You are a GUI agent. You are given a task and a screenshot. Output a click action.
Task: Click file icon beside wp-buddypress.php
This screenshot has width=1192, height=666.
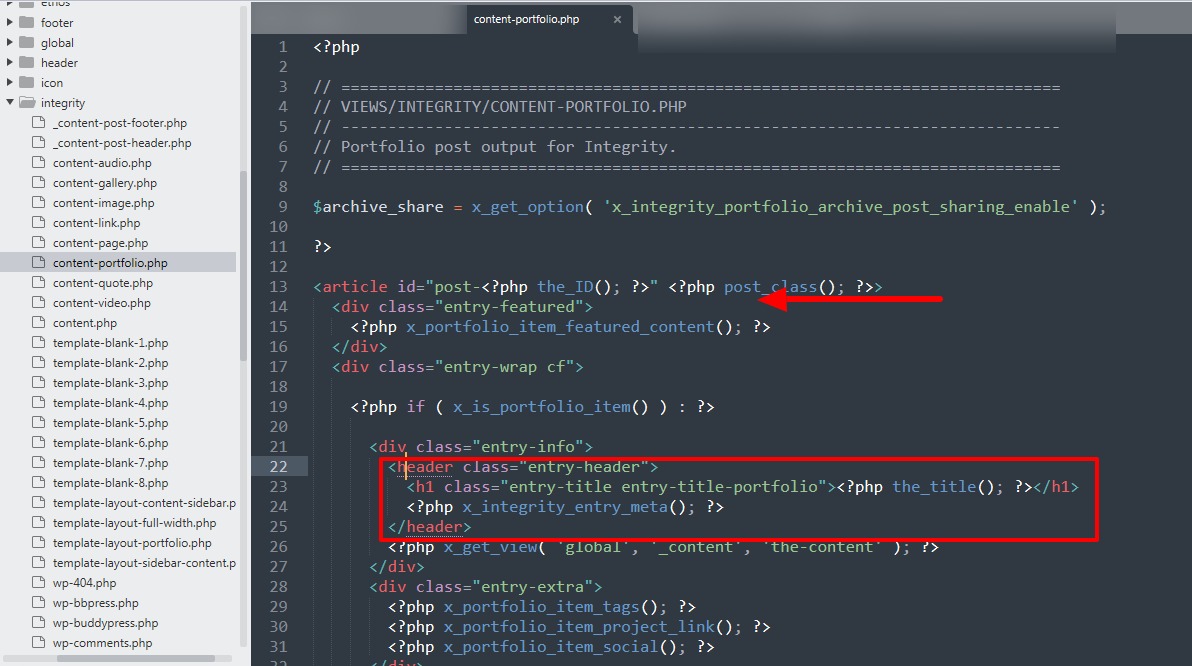click(x=39, y=622)
